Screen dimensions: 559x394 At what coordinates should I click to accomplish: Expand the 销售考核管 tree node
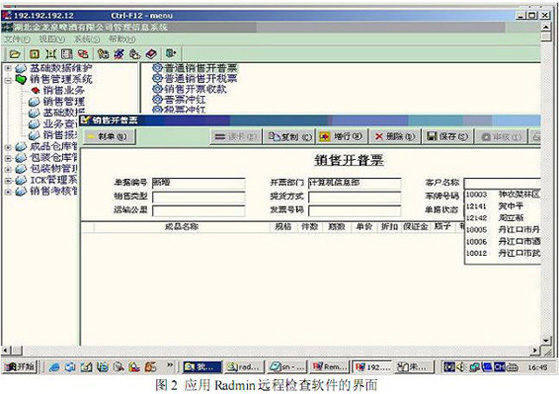tap(8, 191)
